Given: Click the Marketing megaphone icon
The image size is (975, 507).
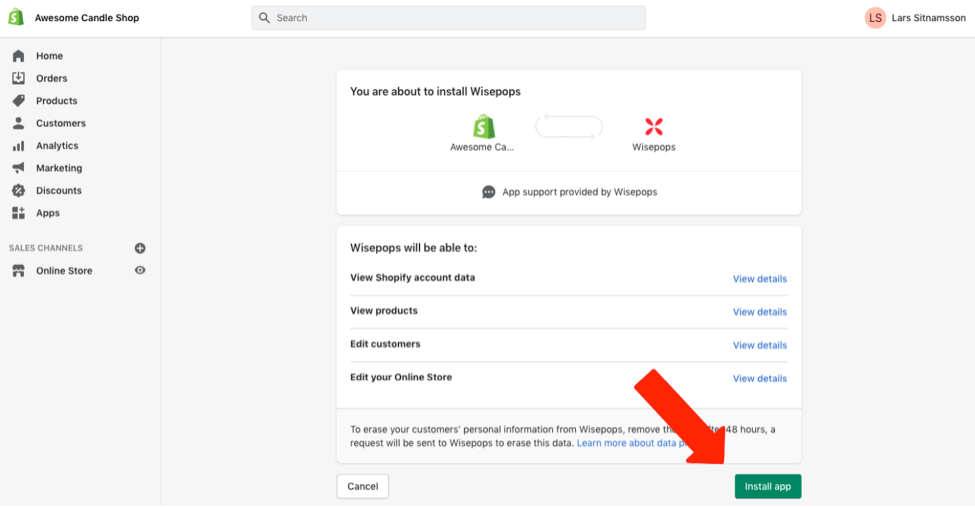Looking at the screenshot, I should (19, 168).
